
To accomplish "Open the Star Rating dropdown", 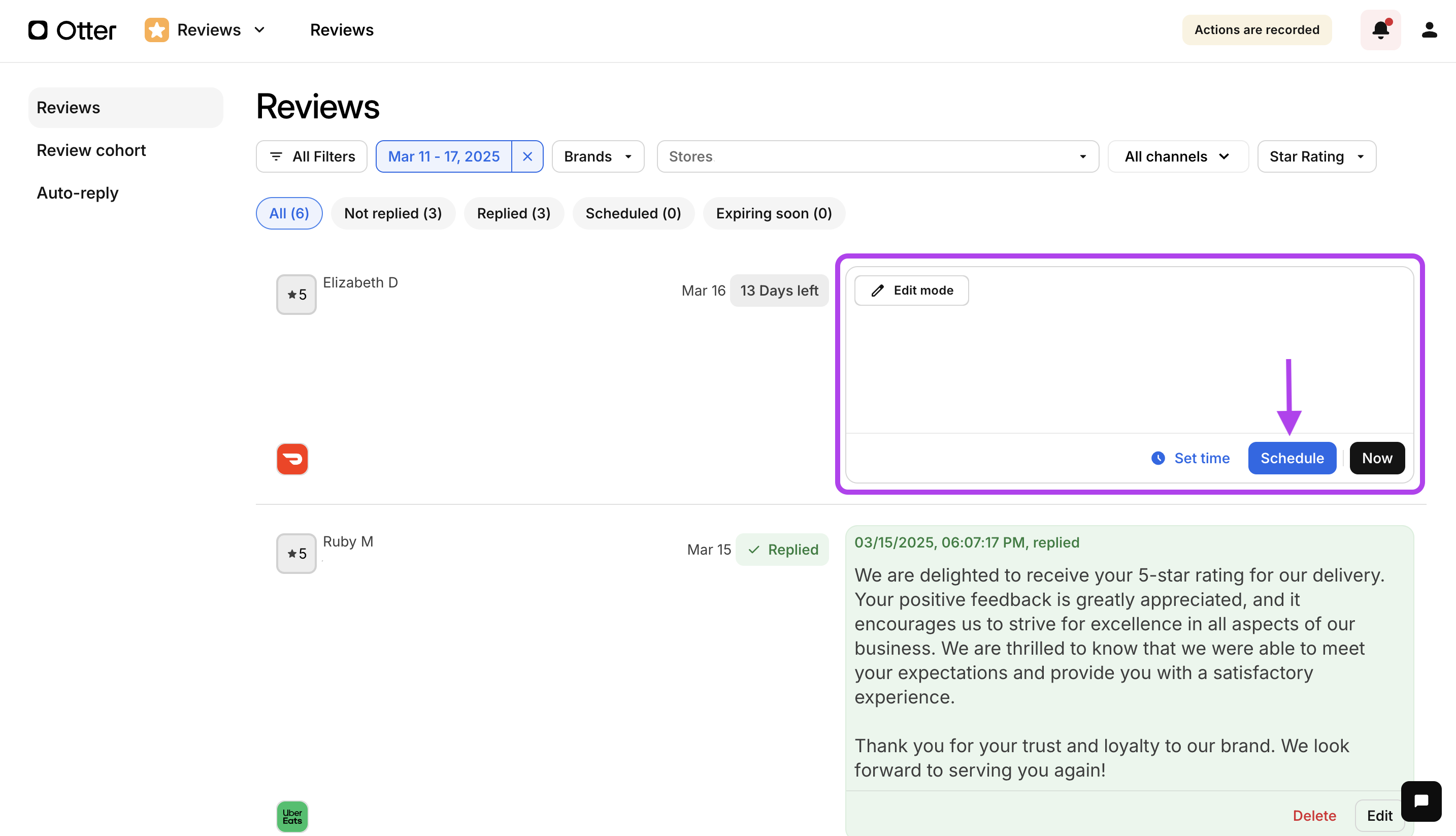I will (x=1316, y=156).
